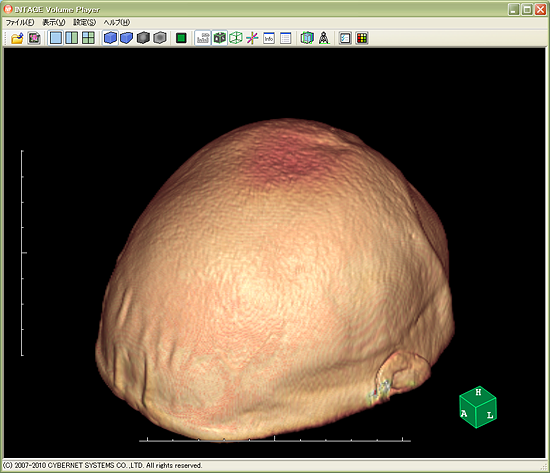
Task: Click the clipping box cube icon
Action: [307, 38]
